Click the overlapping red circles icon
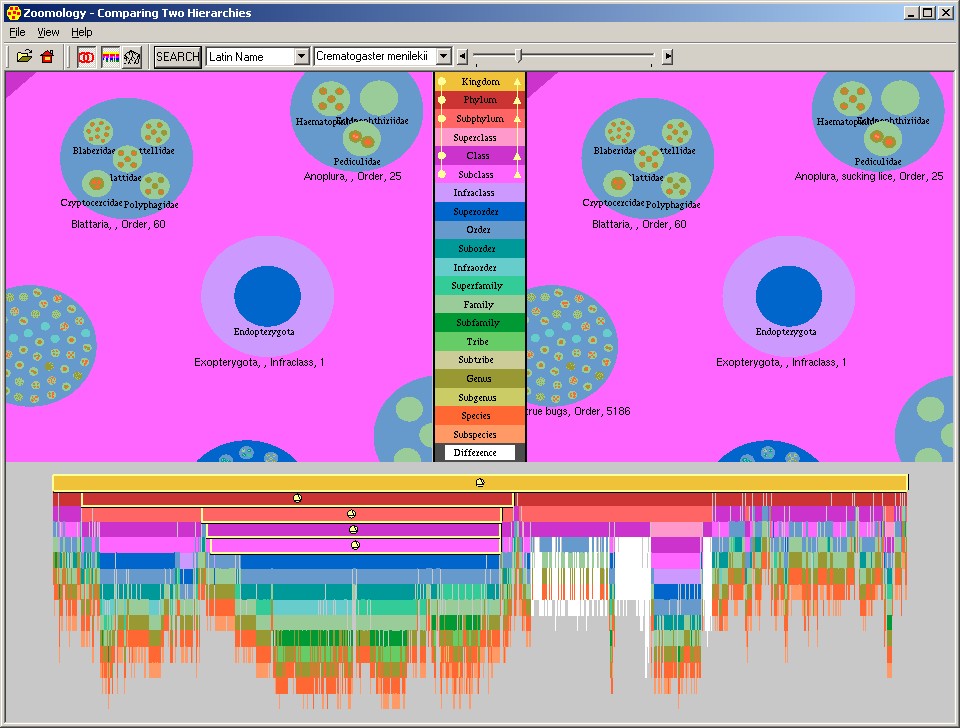Image resolution: width=960 pixels, height=728 pixels. [x=87, y=57]
